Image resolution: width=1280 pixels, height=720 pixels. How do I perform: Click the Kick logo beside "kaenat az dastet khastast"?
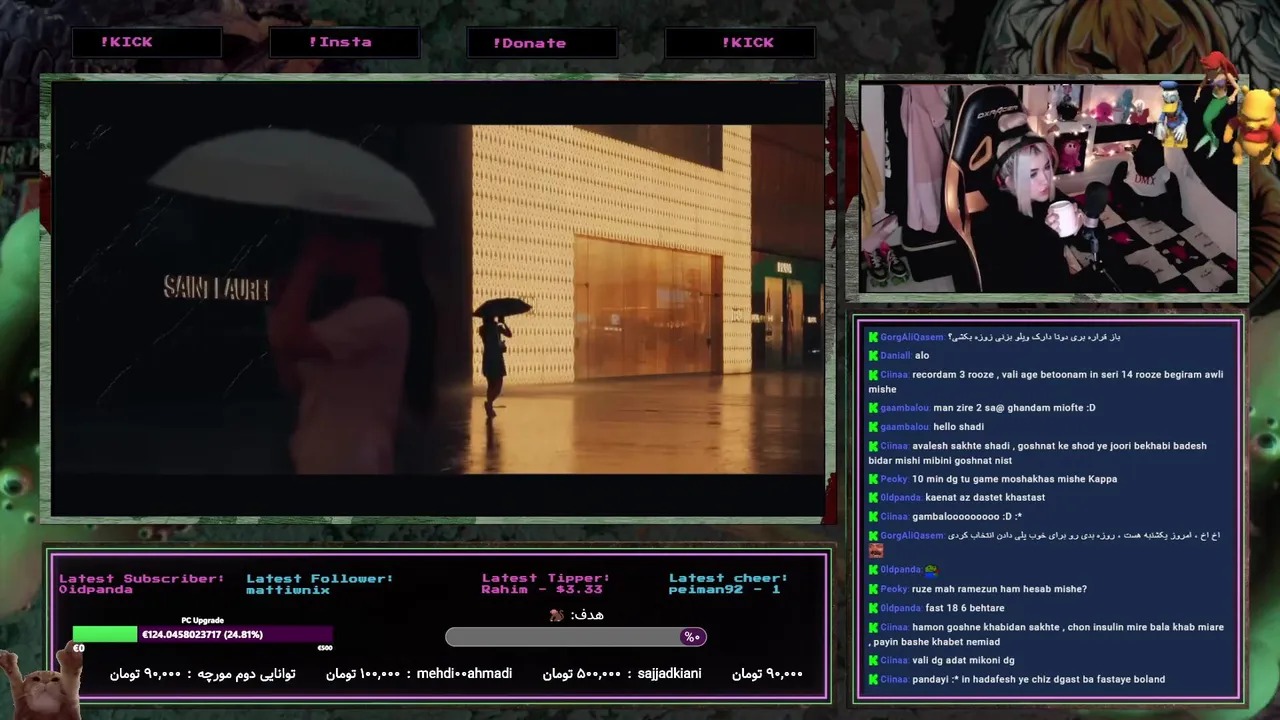tap(873, 498)
